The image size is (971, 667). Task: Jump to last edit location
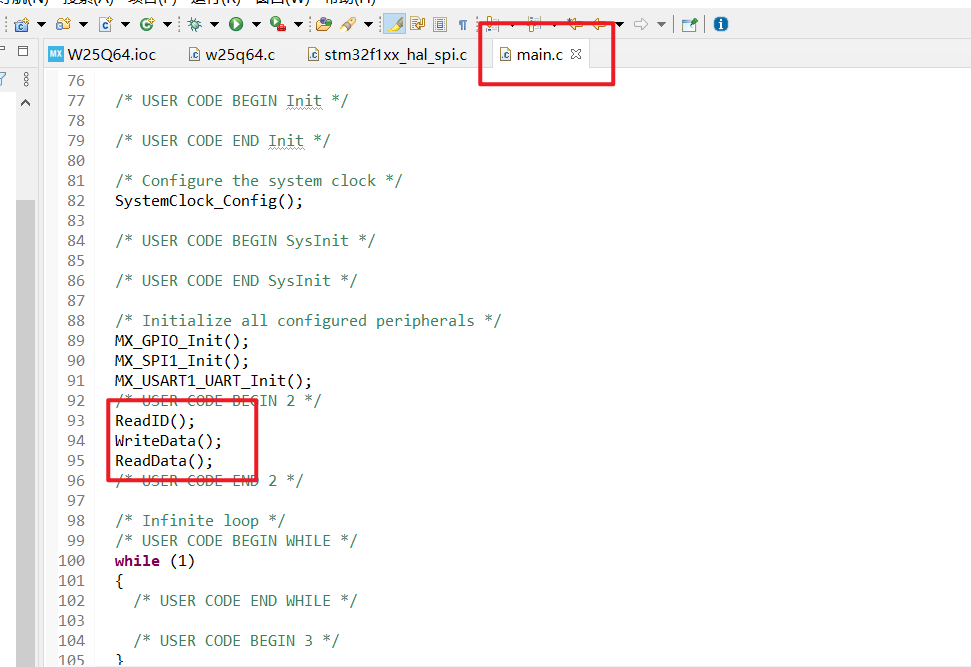pos(575,25)
